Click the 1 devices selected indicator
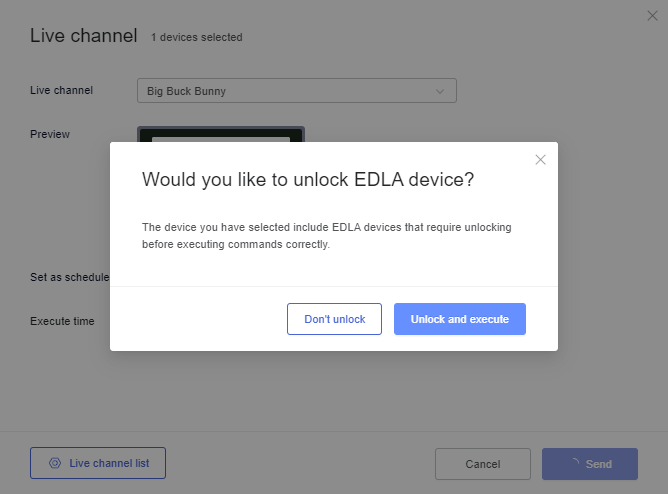This screenshot has height=494, width=668. 197,37
